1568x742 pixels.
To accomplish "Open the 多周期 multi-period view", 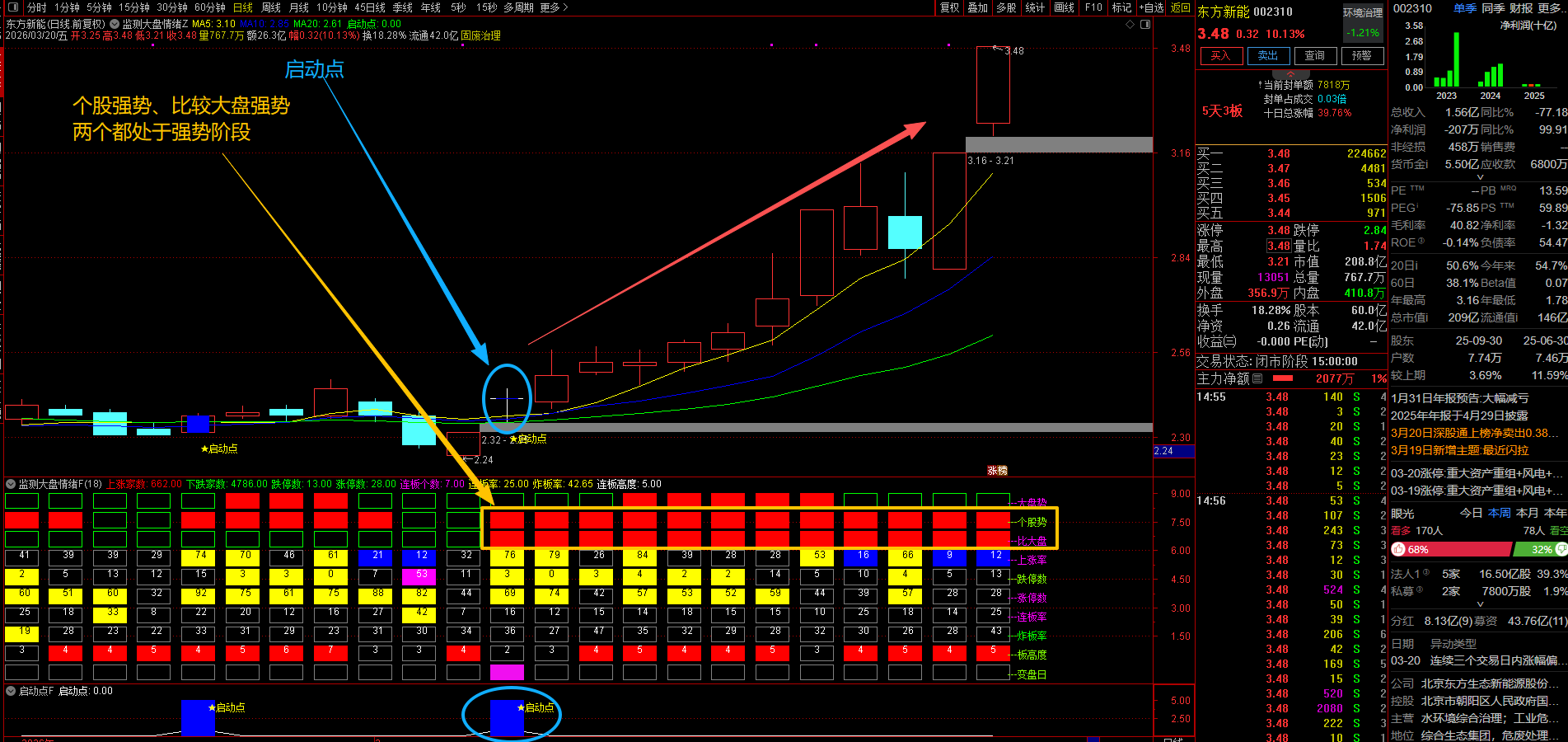I will tap(519, 7).
